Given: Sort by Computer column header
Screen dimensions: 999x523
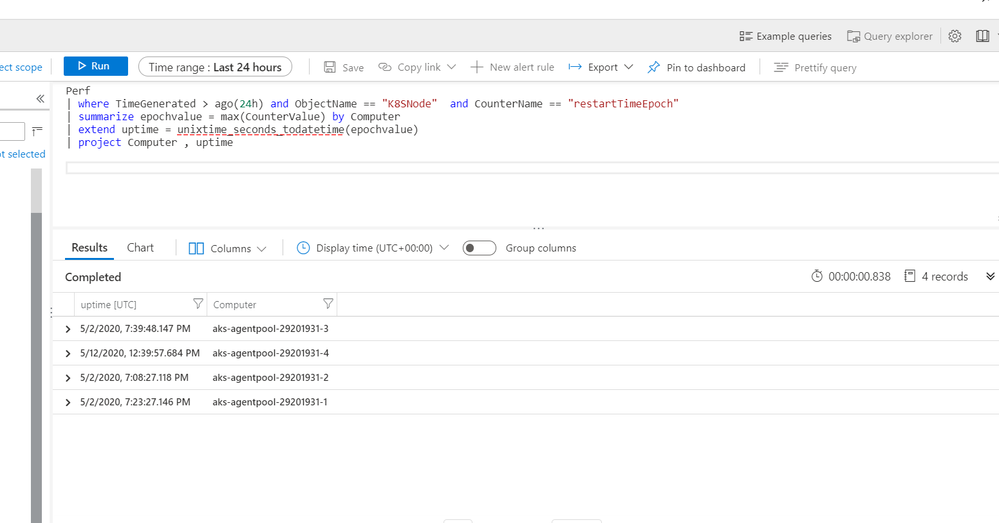Looking at the screenshot, I should pos(234,304).
